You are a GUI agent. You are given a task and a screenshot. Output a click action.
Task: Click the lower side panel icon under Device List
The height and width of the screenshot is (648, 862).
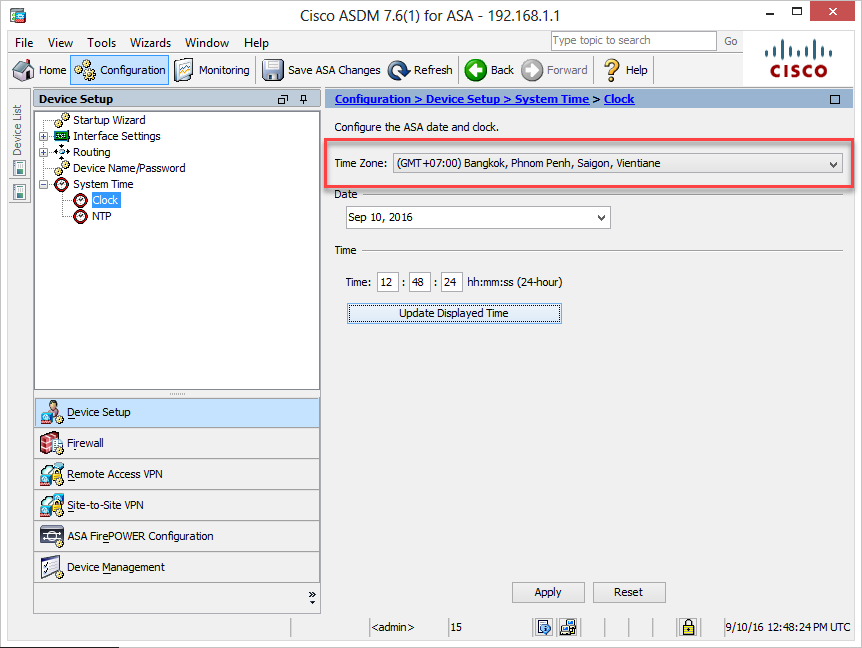[x=19, y=192]
